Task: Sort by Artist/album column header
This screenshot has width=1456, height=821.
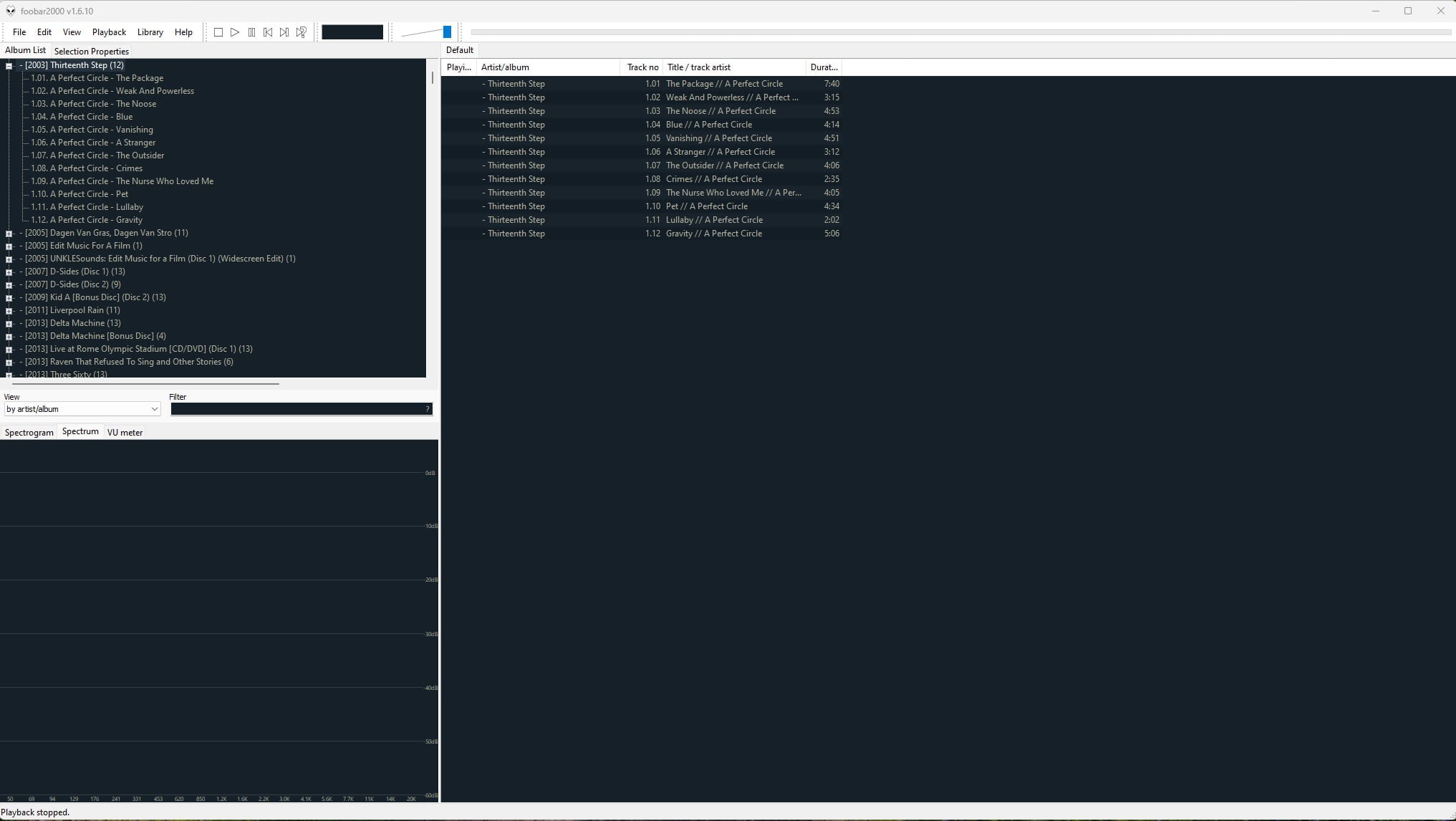Action: 548,67
